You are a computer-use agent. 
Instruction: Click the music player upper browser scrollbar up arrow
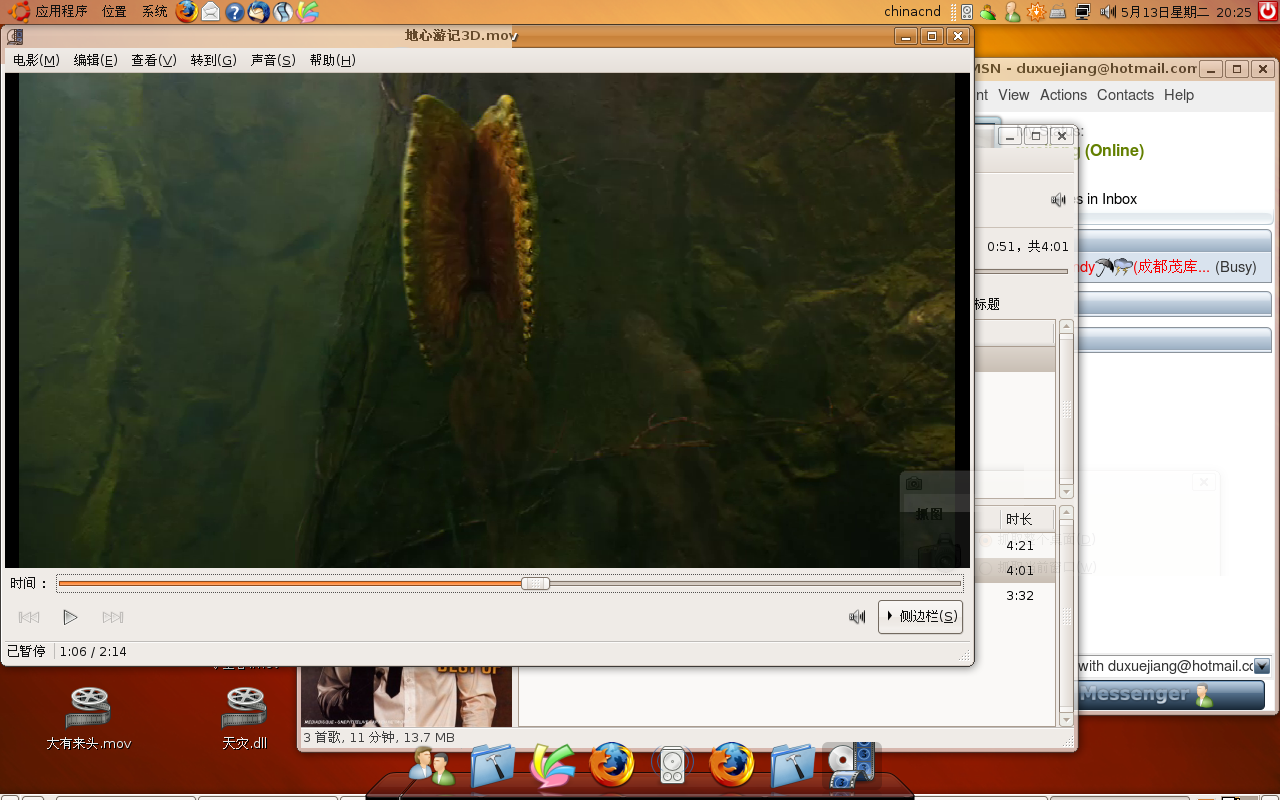coord(1066,327)
